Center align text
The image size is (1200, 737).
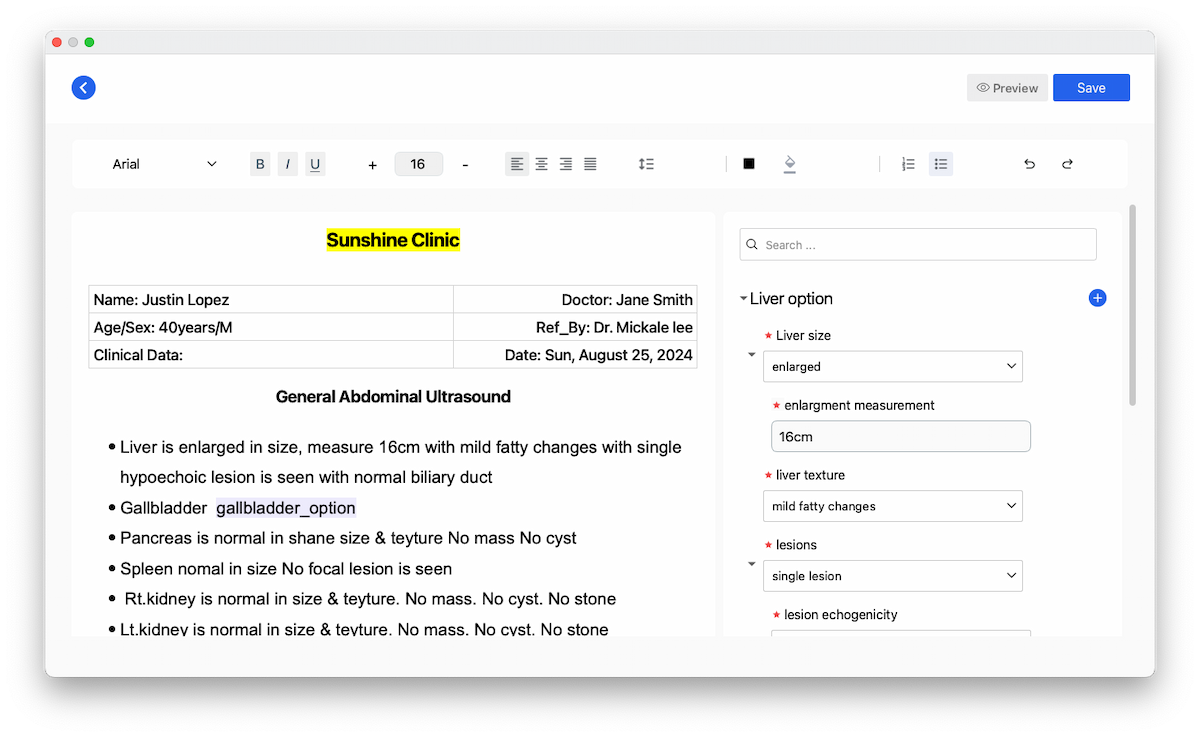[541, 164]
